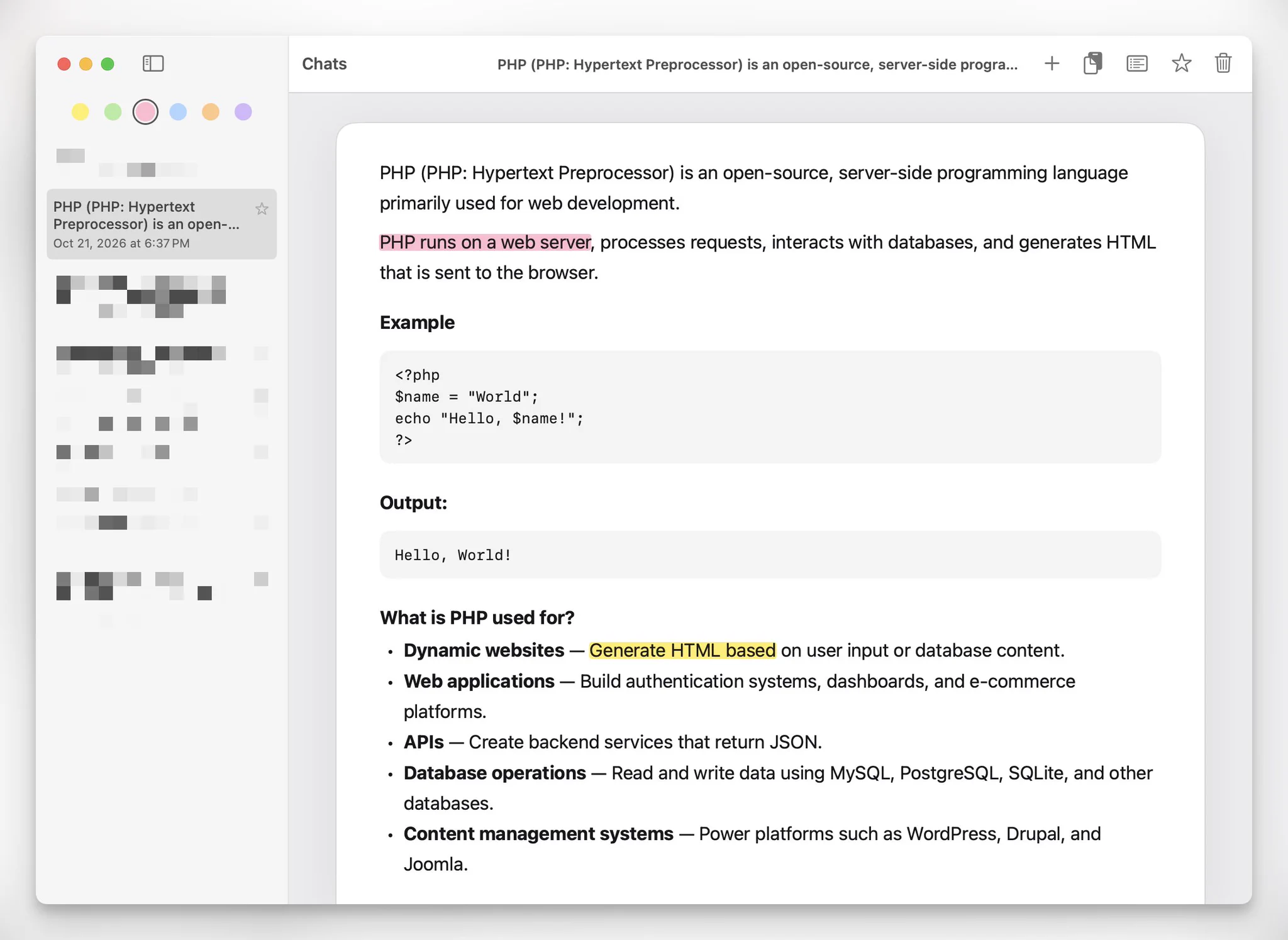Click the 'Example' heading
Image resolution: width=1288 pixels, height=940 pixels.
pyautogui.click(x=417, y=323)
